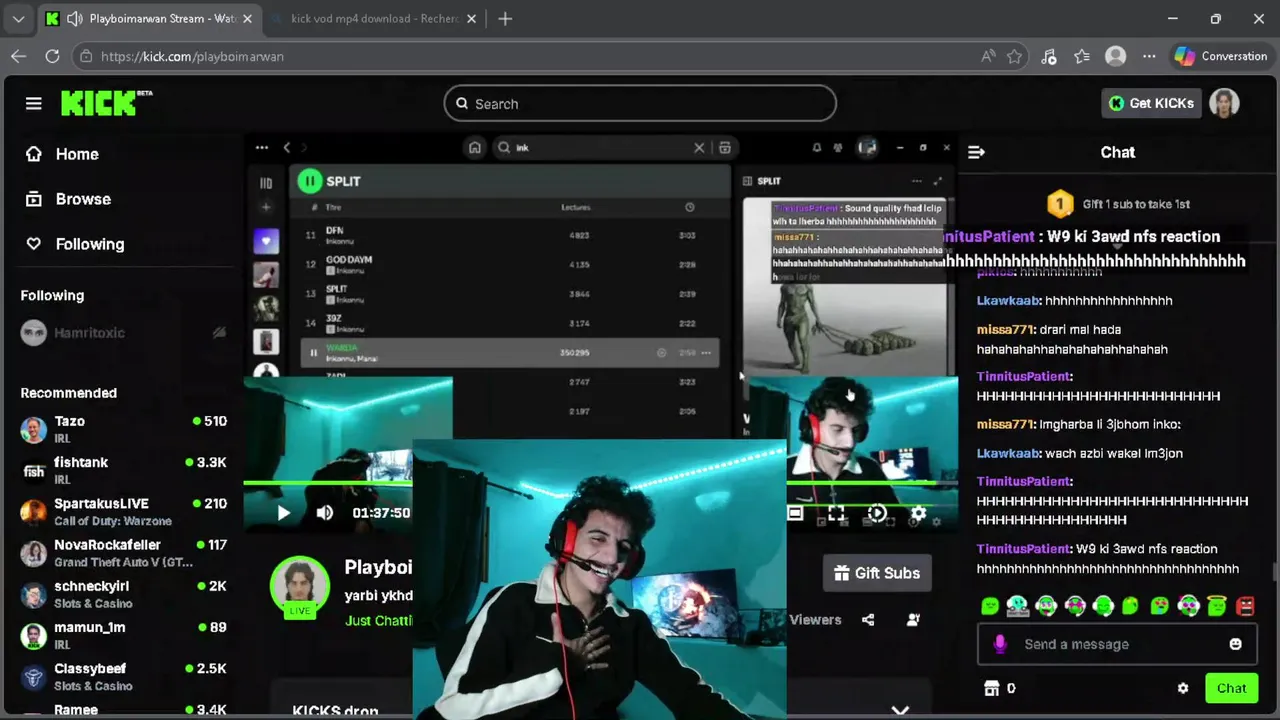The height and width of the screenshot is (720, 1280).
Task: Open a new browser tab
Action: point(505,19)
